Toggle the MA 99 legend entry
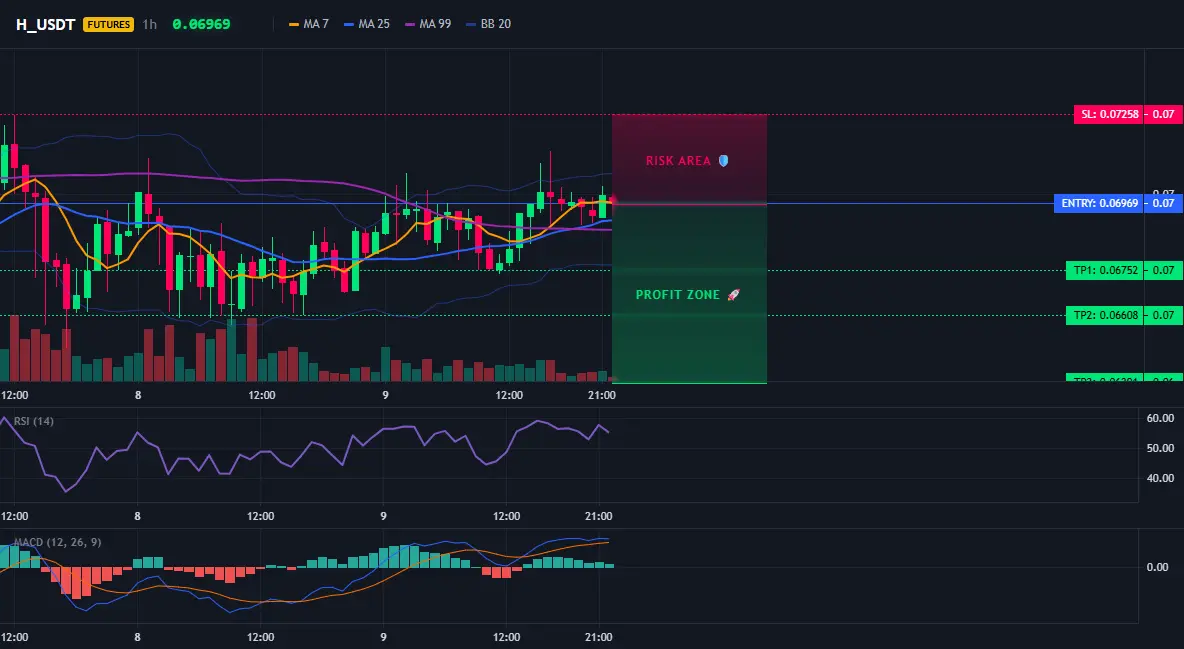The height and width of the screenshot is (649, 1184). [x=428, y=24]
